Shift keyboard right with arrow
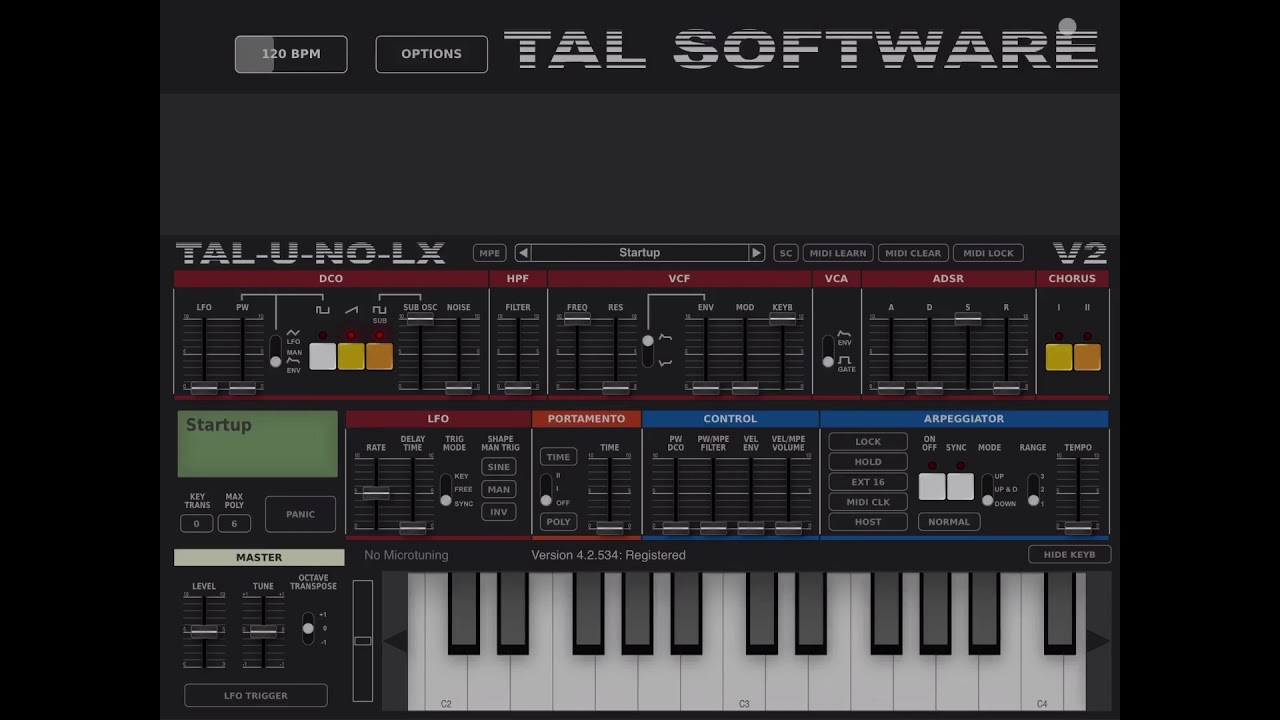Screen dimensions: 1280x720 click(1098, 642)
